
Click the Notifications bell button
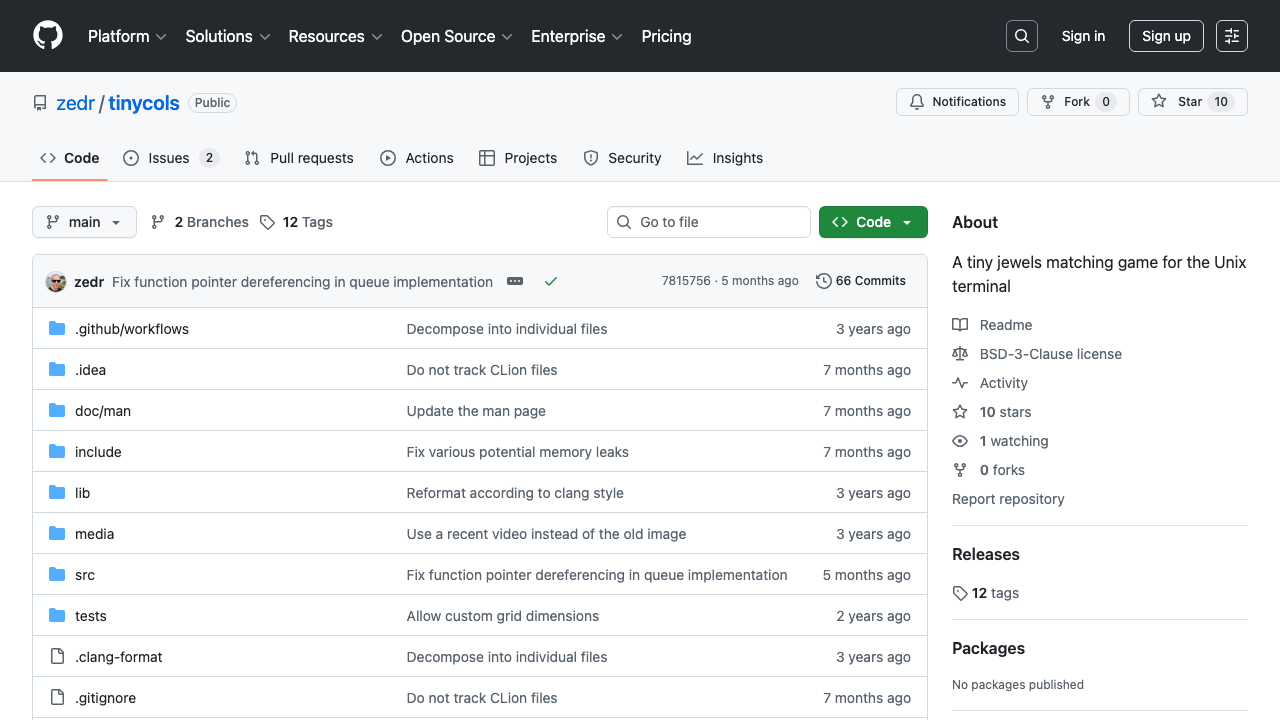click(957, 102)
